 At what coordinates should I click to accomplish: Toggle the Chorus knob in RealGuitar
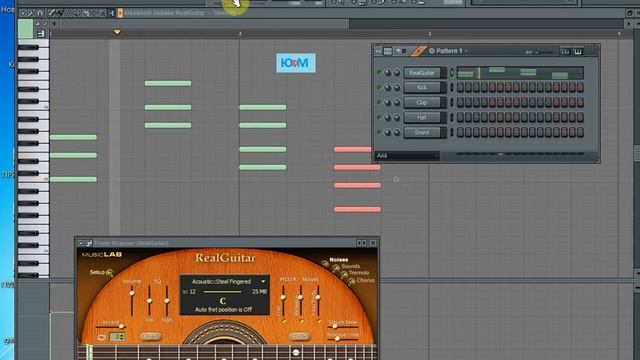pyautogui.click(x=352, y=281)
